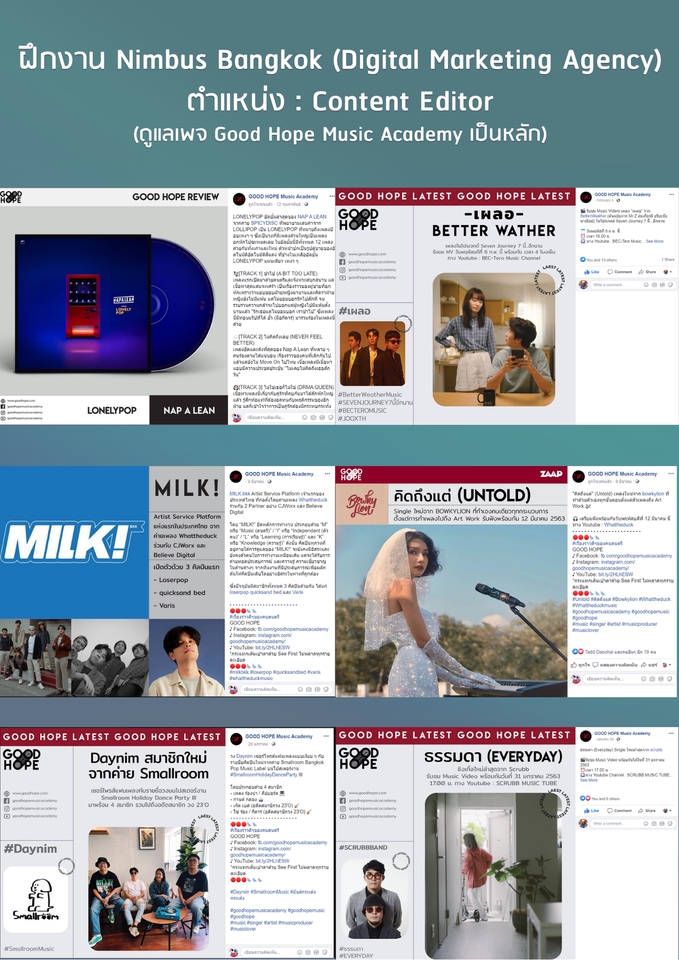Click the page avatar on the LONELYPOP post
The height and width of the screenshot is (960, 679).
pyautogui.click(x=239, y=199)
